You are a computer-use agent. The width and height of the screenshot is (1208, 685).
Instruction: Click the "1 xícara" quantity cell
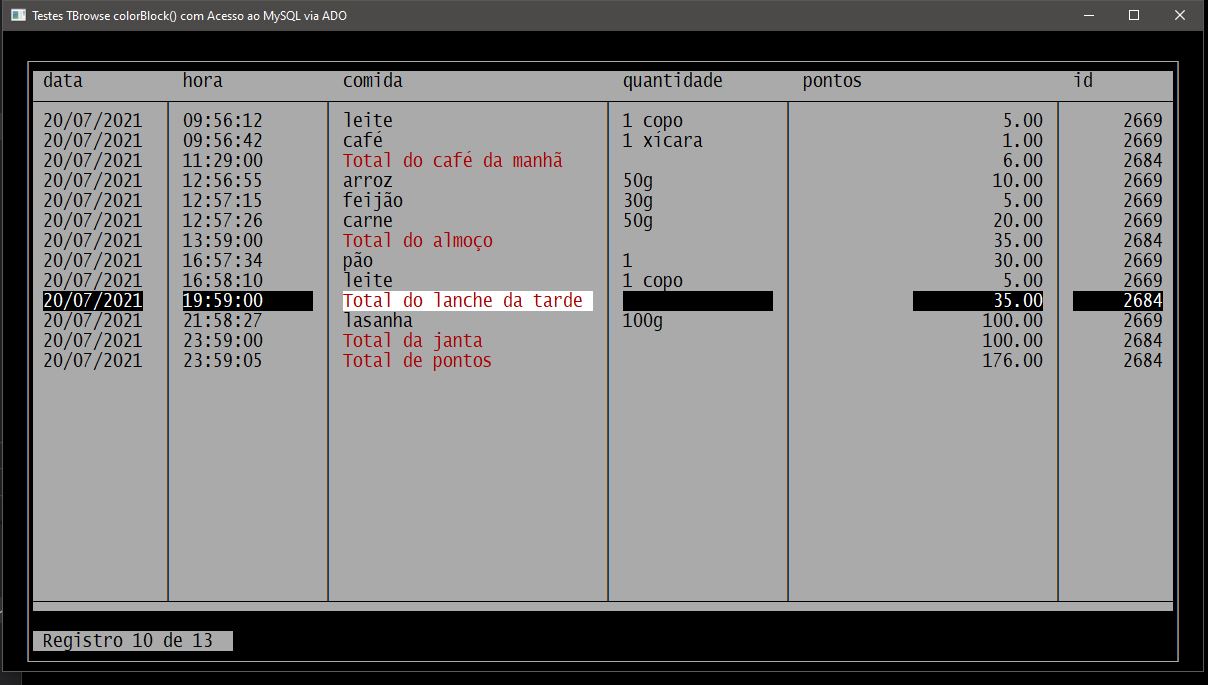coord(662,141)
